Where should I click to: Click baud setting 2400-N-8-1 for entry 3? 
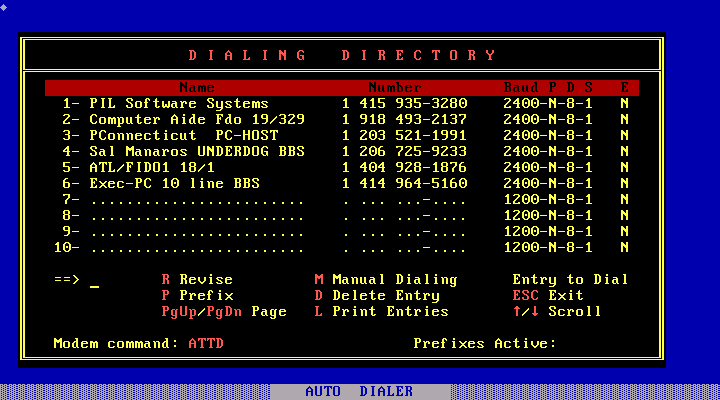(548, 135)
